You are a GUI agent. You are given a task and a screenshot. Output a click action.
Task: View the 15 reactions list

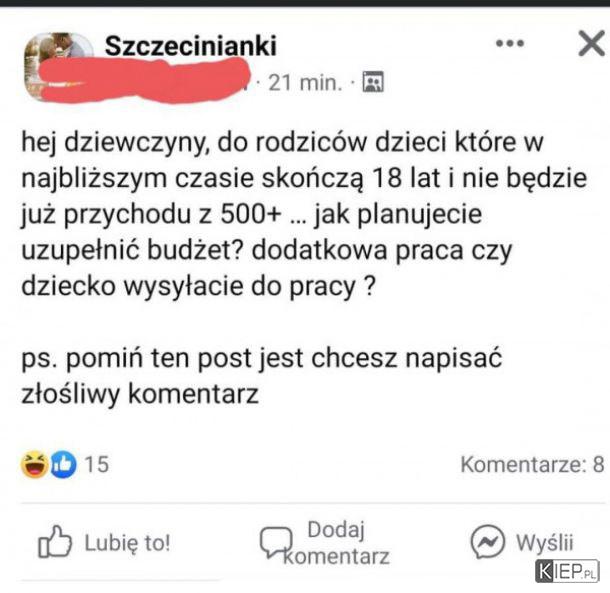(96, 464)
